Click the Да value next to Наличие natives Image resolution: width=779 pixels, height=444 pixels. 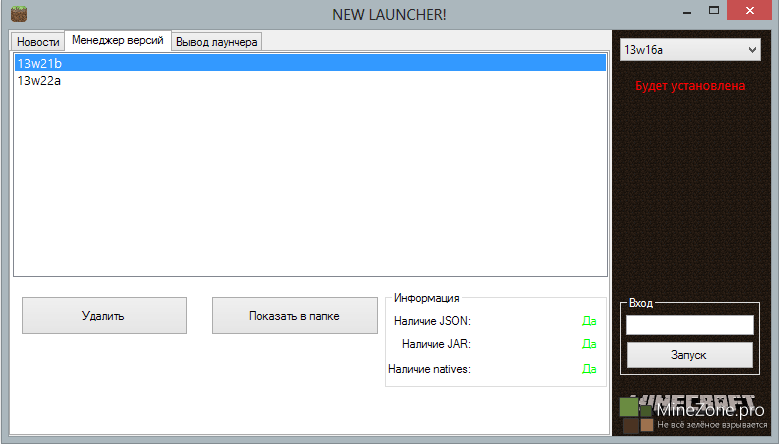coord(589,369)
